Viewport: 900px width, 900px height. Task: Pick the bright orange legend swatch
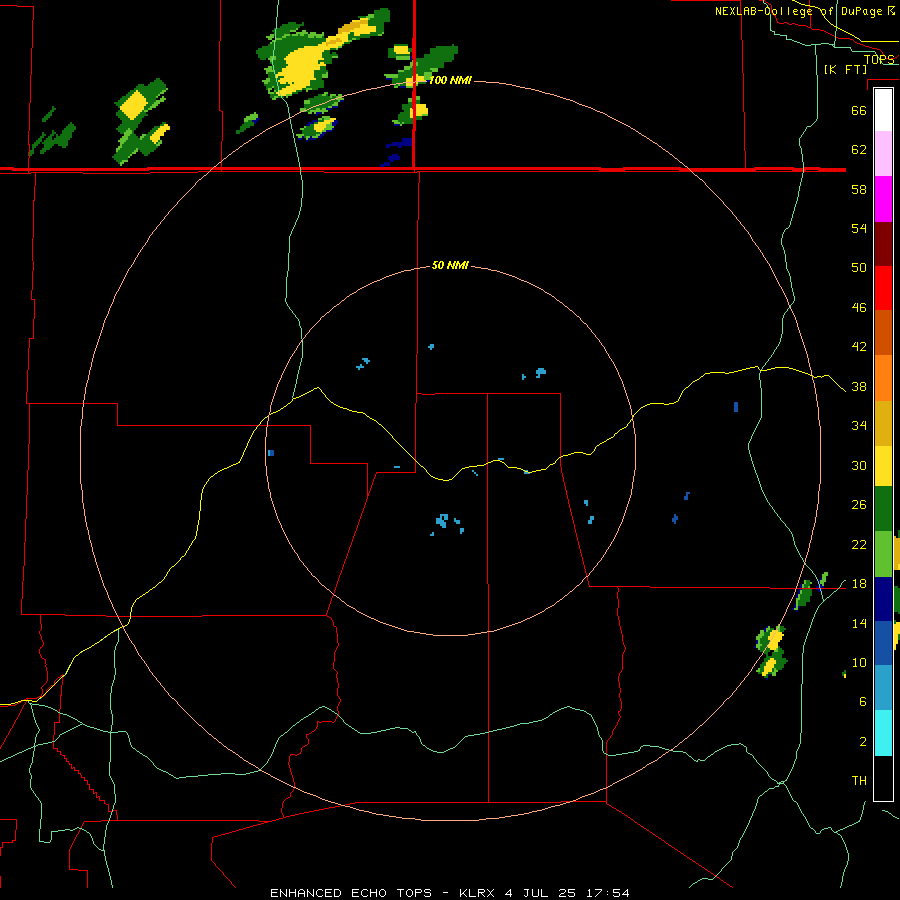883,377
